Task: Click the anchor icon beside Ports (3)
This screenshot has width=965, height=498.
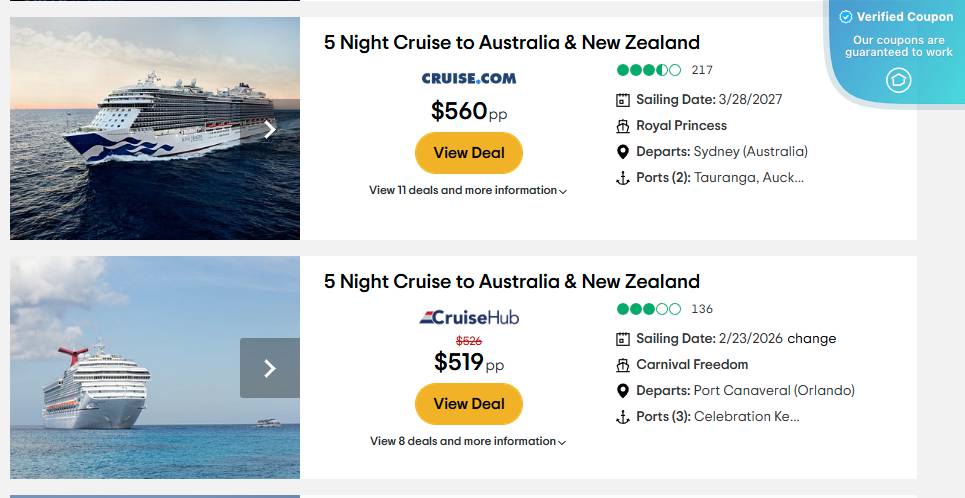Action: (x=623, y=417)
